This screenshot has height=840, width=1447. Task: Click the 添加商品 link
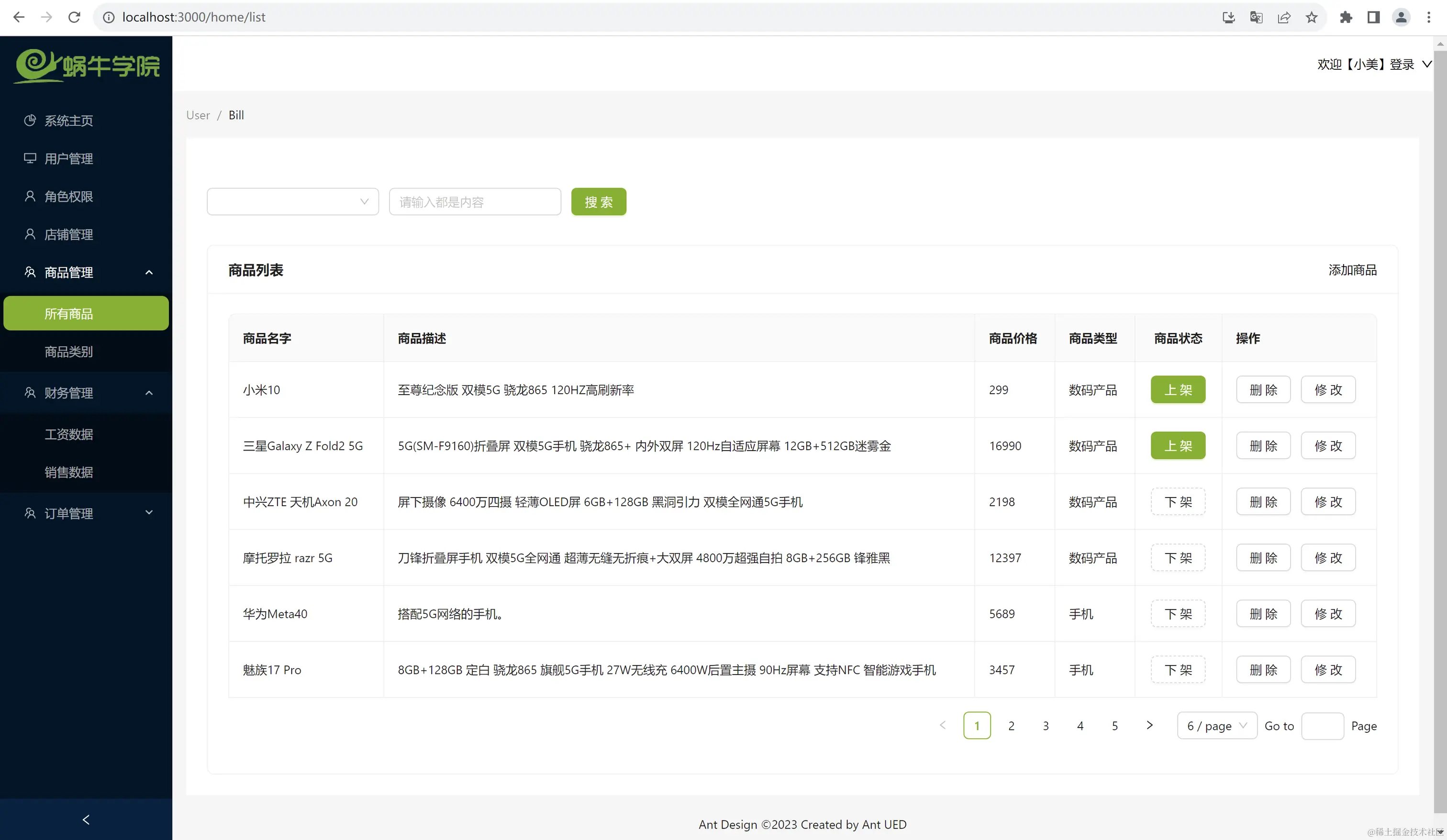click(1352, 270)
